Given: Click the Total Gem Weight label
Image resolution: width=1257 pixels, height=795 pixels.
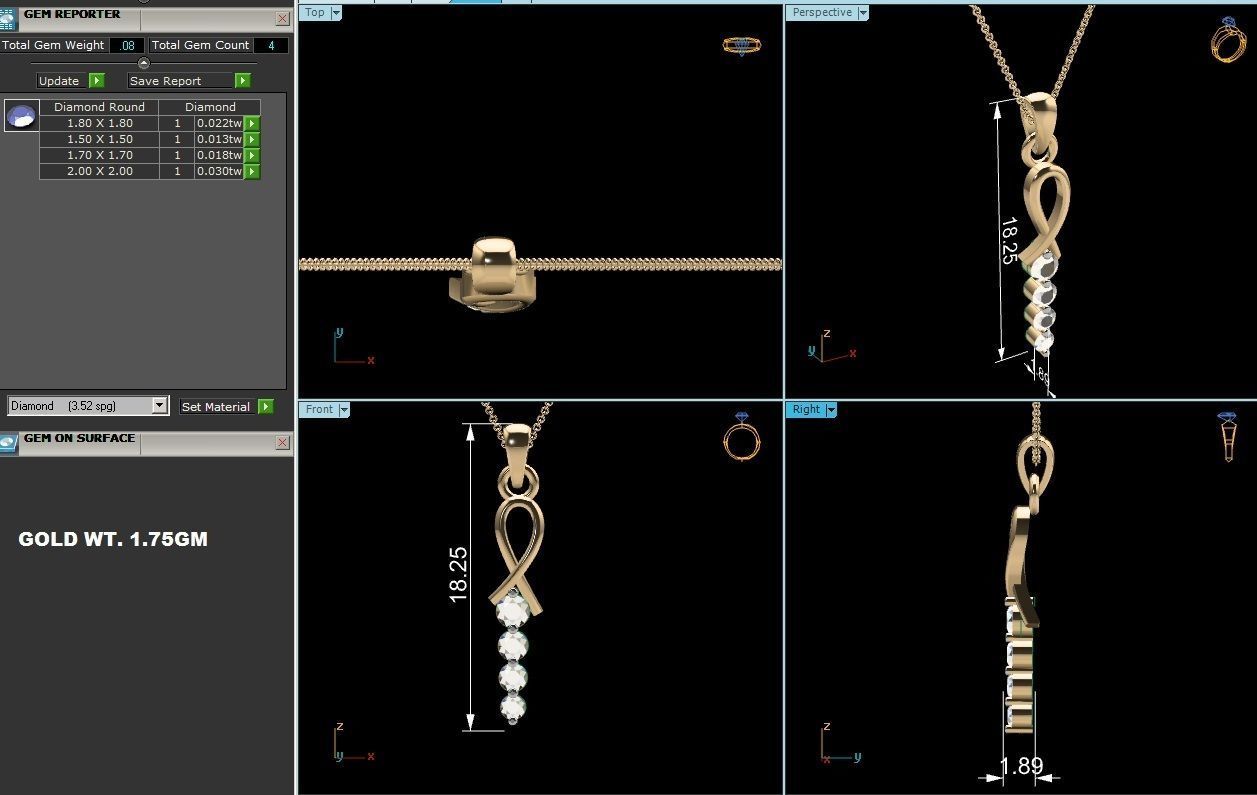Looking at the screenshot, I should [x=53, y=45].
